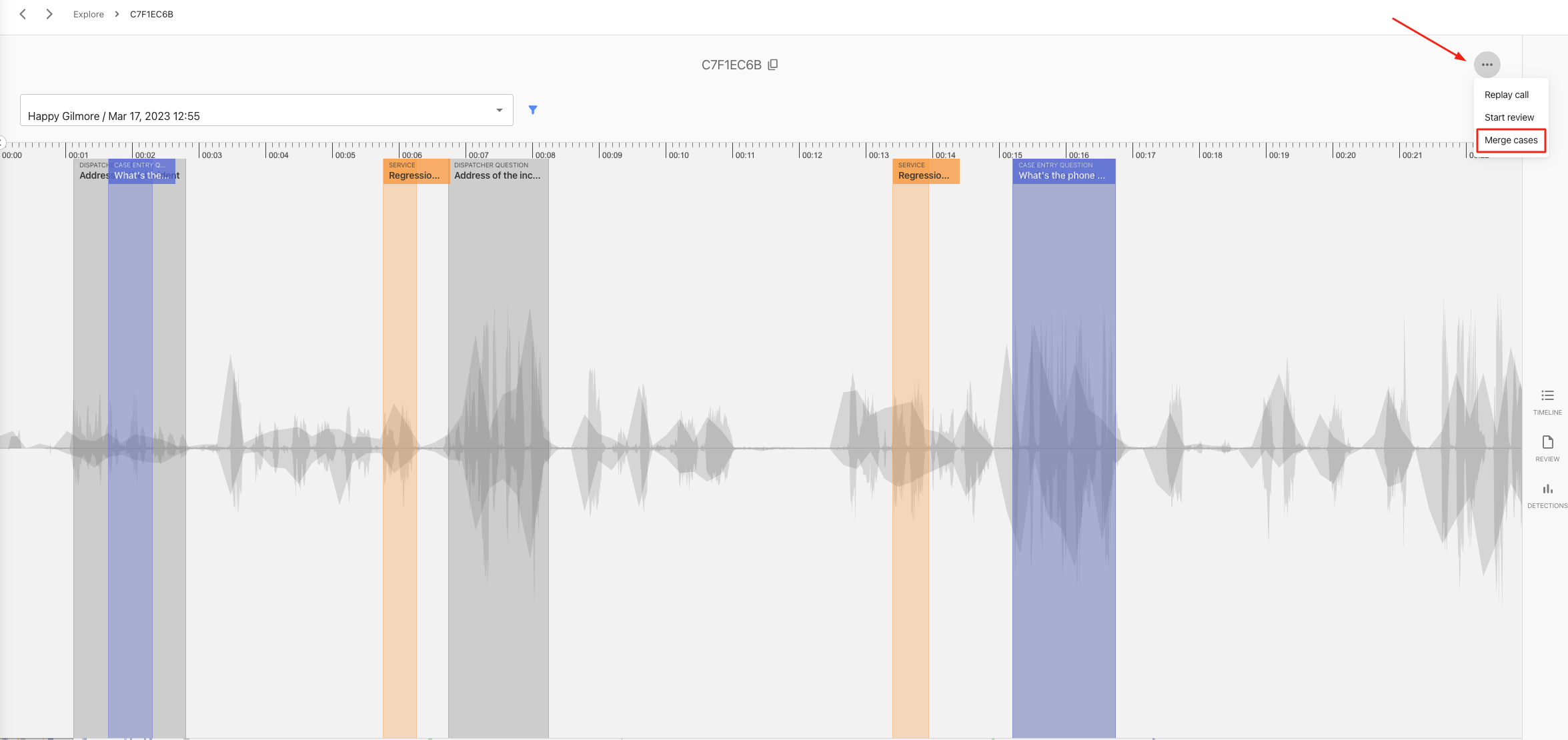The image size is (1568, 740).
Task: Copy the case ID C7F1EC6B
Action: [773, 65]
